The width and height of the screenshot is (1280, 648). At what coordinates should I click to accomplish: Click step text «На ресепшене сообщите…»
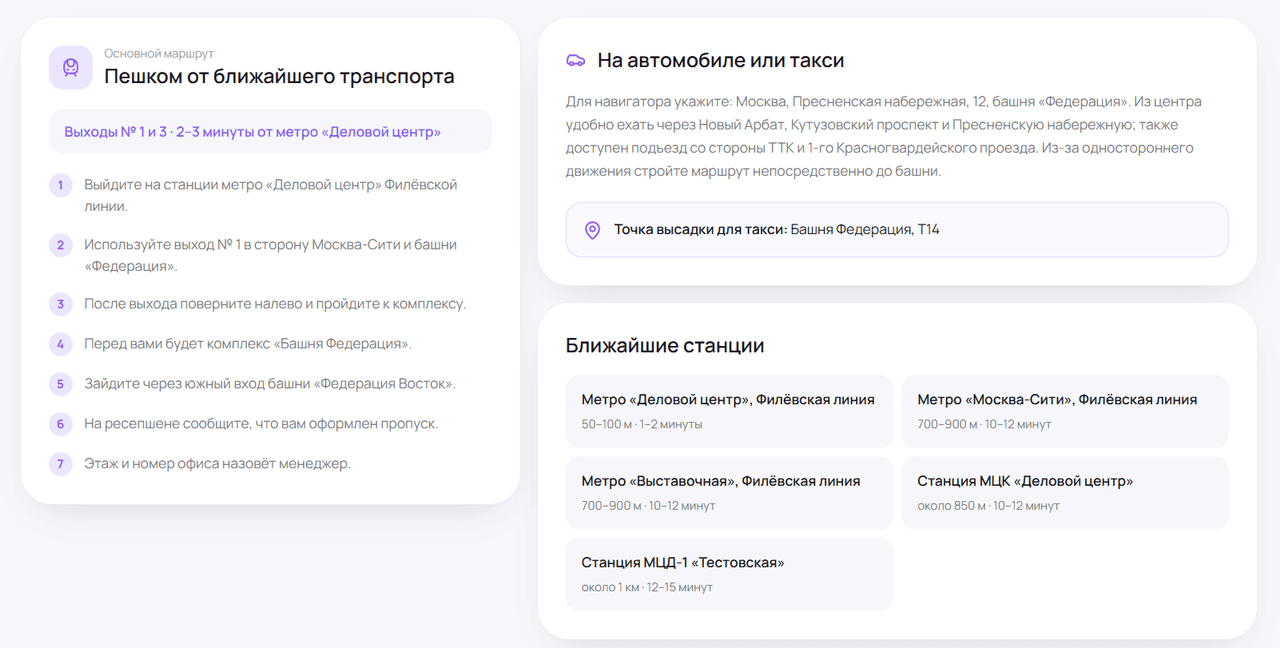click(261, 424)
